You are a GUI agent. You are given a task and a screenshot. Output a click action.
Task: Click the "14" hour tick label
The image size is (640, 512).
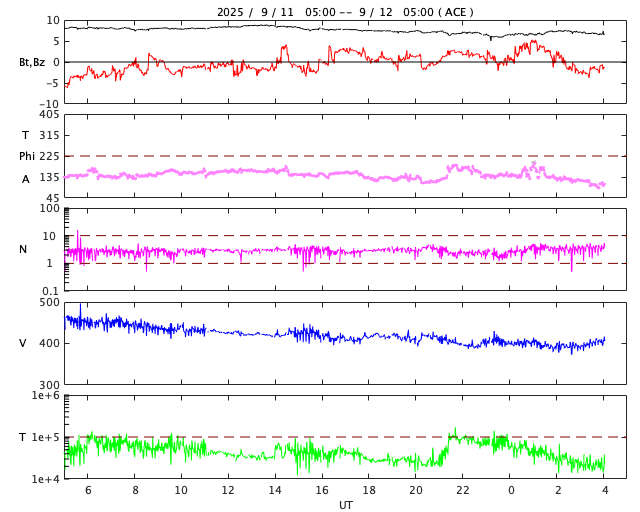tap(275, 490)
